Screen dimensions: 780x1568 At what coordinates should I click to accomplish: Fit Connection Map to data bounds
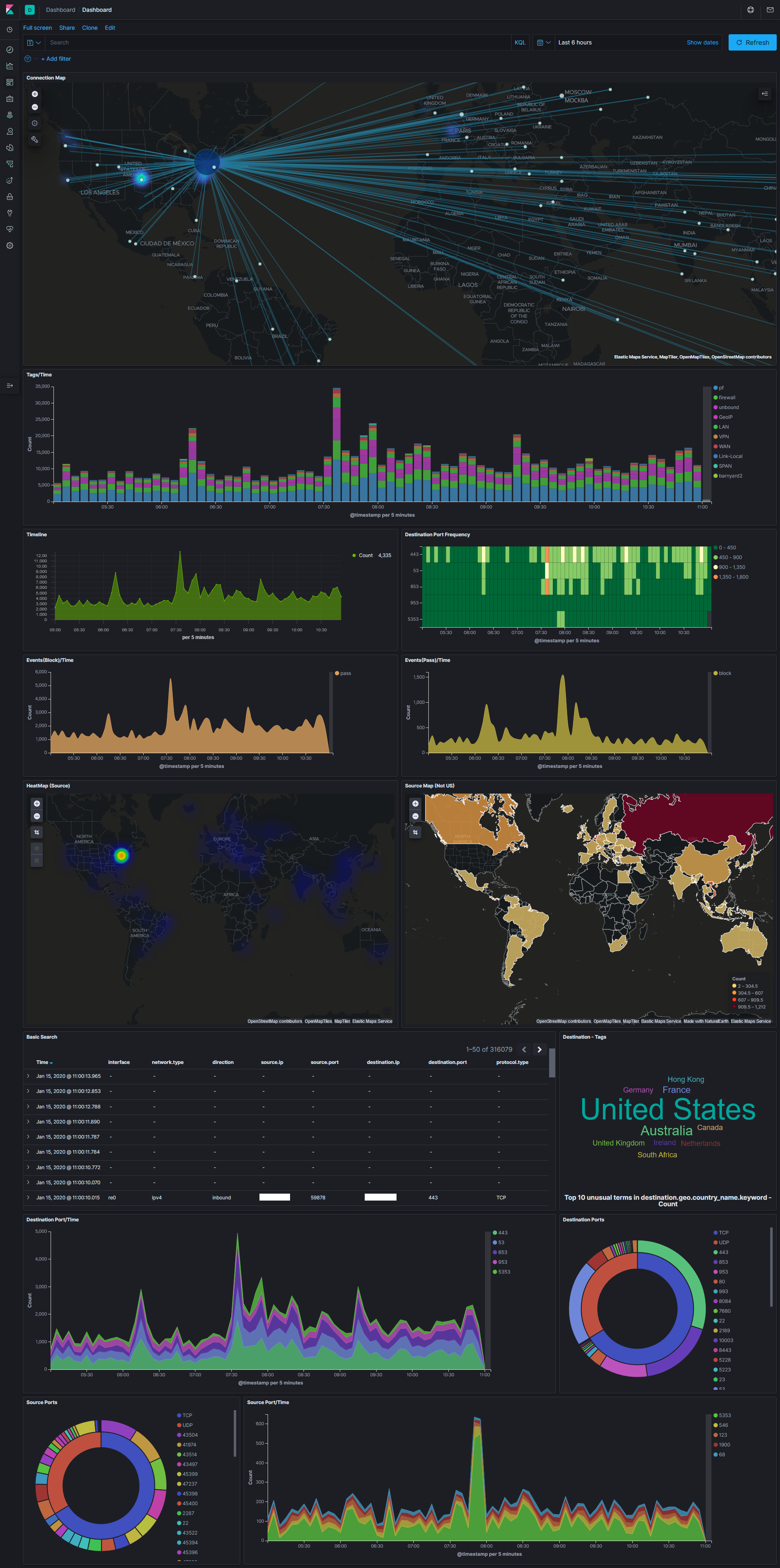pyautogui.click(x=35, y=124)
